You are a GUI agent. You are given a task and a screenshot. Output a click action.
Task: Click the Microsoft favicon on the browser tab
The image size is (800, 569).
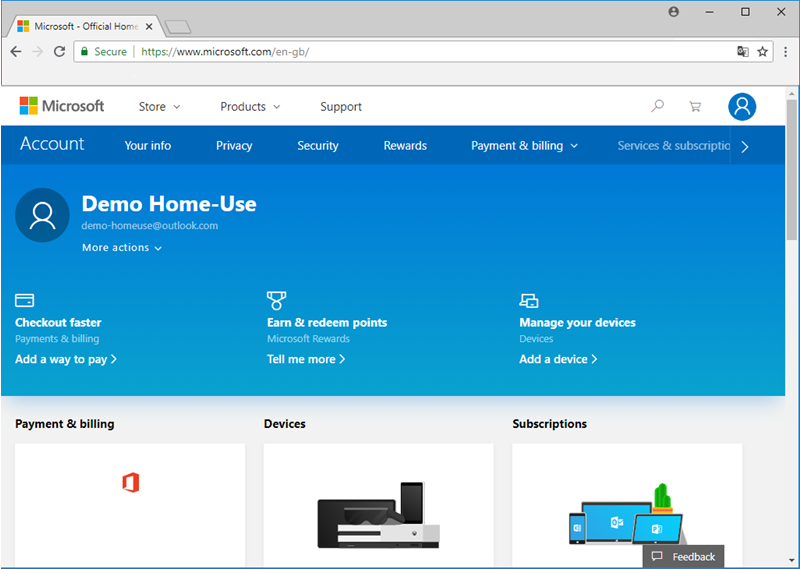click(x=23, y=26)
